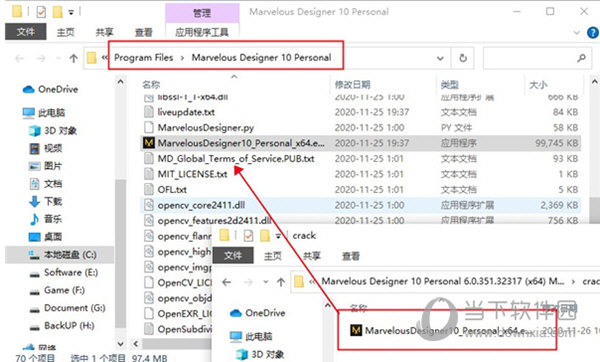The width and height of the screenshot is (600, 362).
Task: Click the opencv_core2411.dll file icon
Action: coord(148,205)
